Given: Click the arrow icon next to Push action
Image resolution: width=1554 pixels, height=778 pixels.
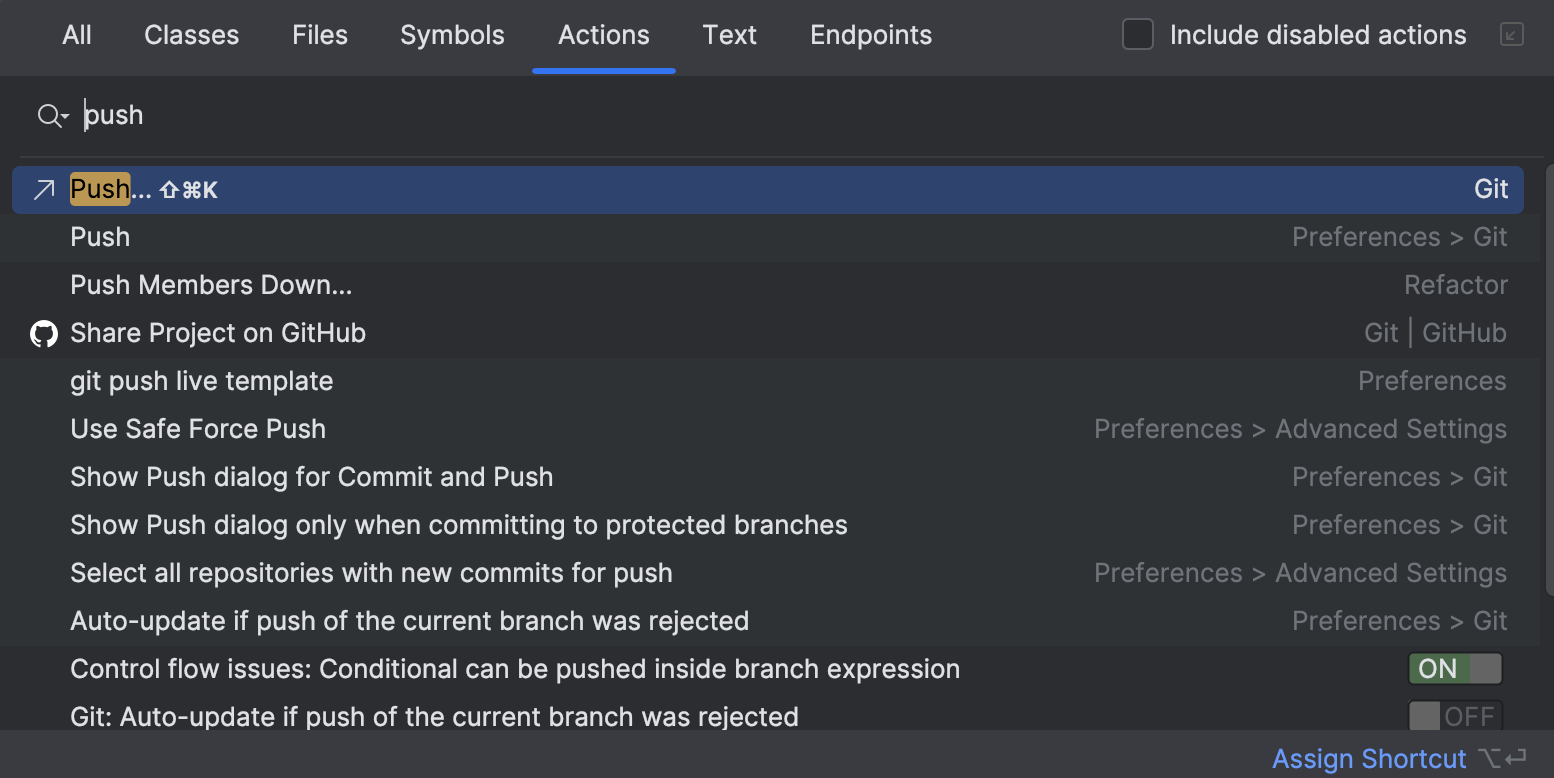Looking at the screenshot, I should tap(43, 189).
